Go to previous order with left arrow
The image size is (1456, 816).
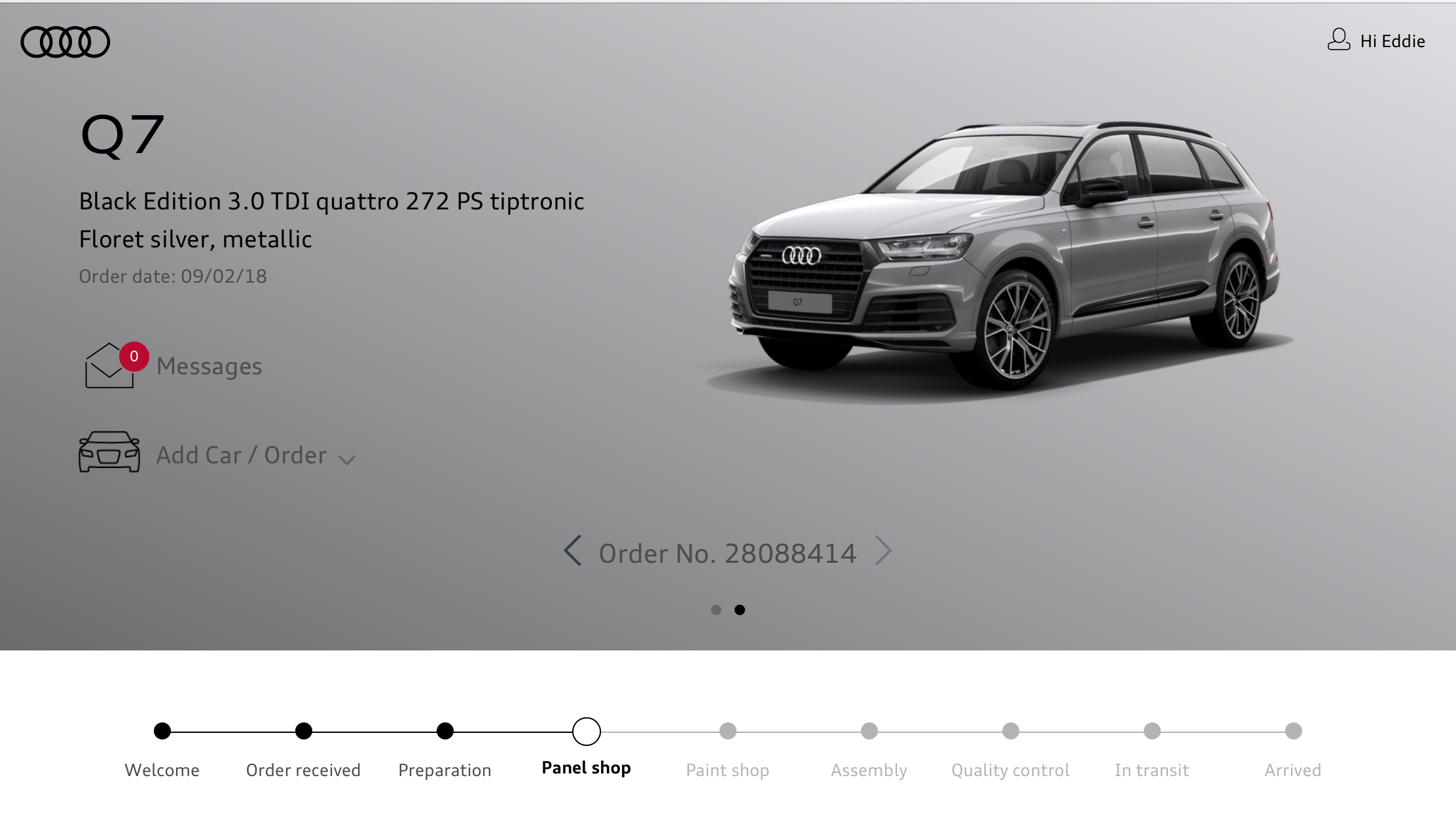point(573,550)
